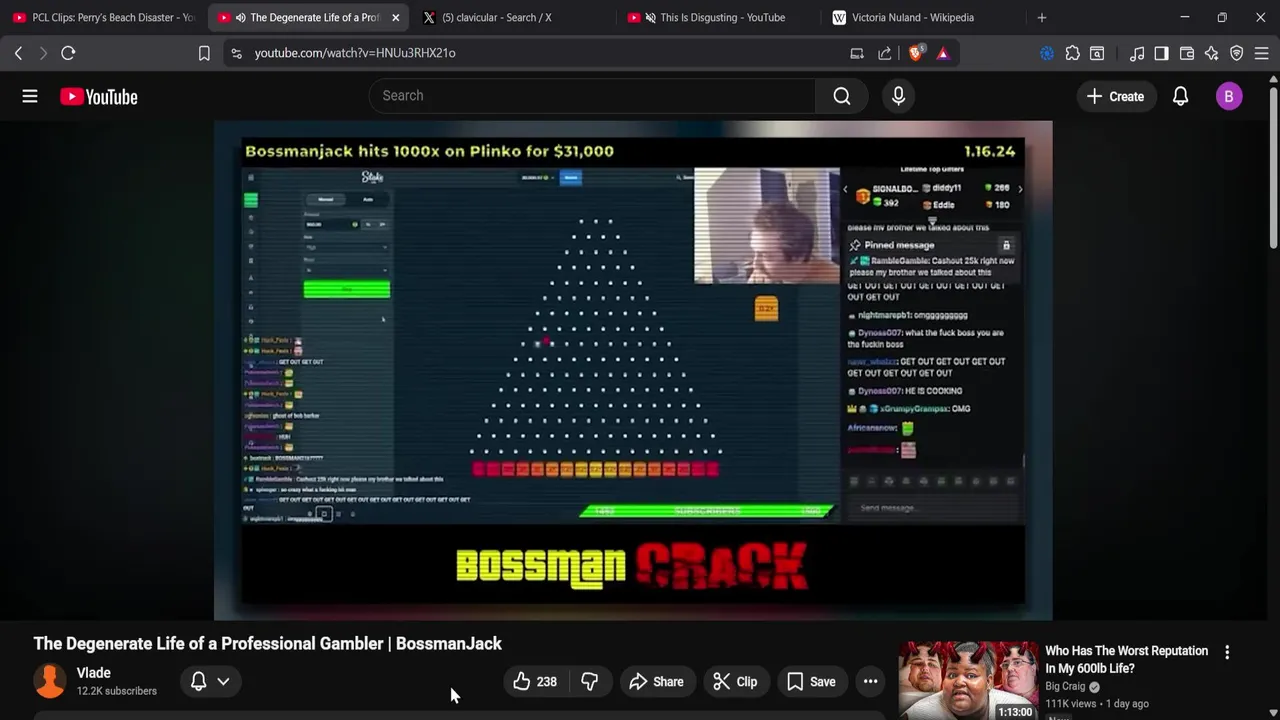1280x720 pixels.
Task: Click '12.2K subscribers' text
Action: (117, 691)
